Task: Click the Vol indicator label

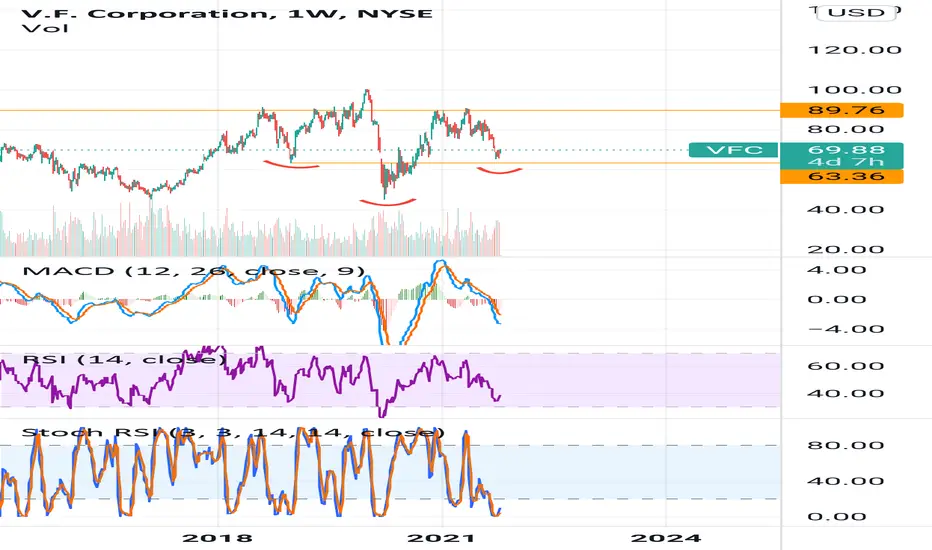Action: (45, 29)
